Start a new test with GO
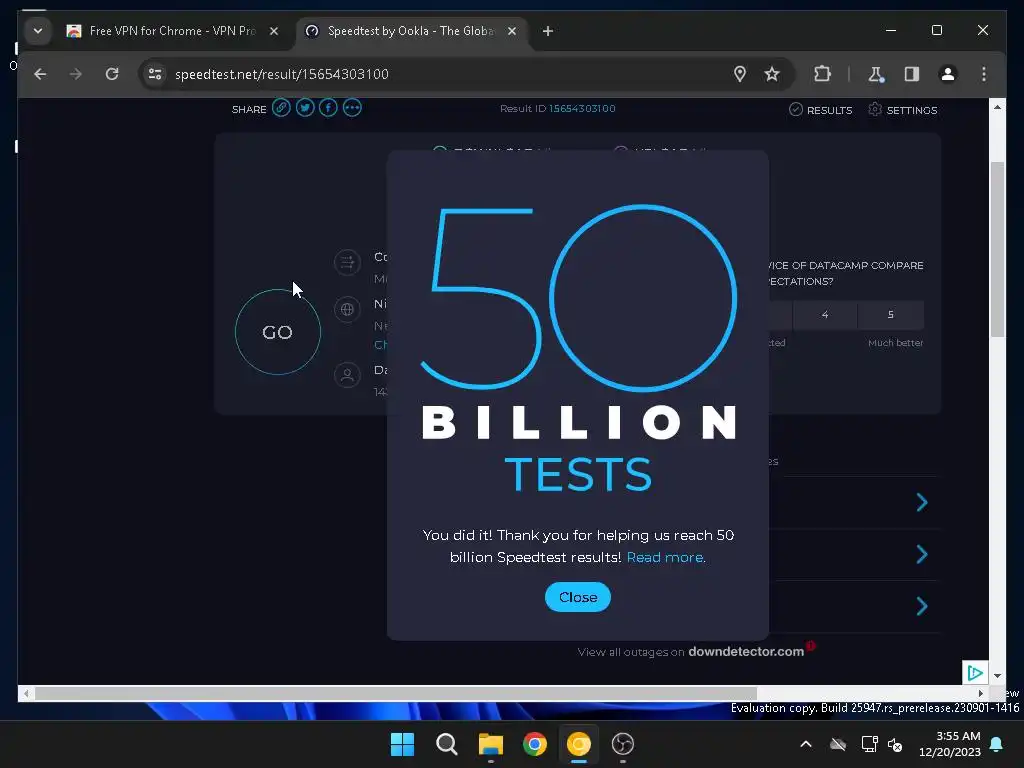Image resolution: width=1024 pixels, height=768 pixels. coord(278,332)
